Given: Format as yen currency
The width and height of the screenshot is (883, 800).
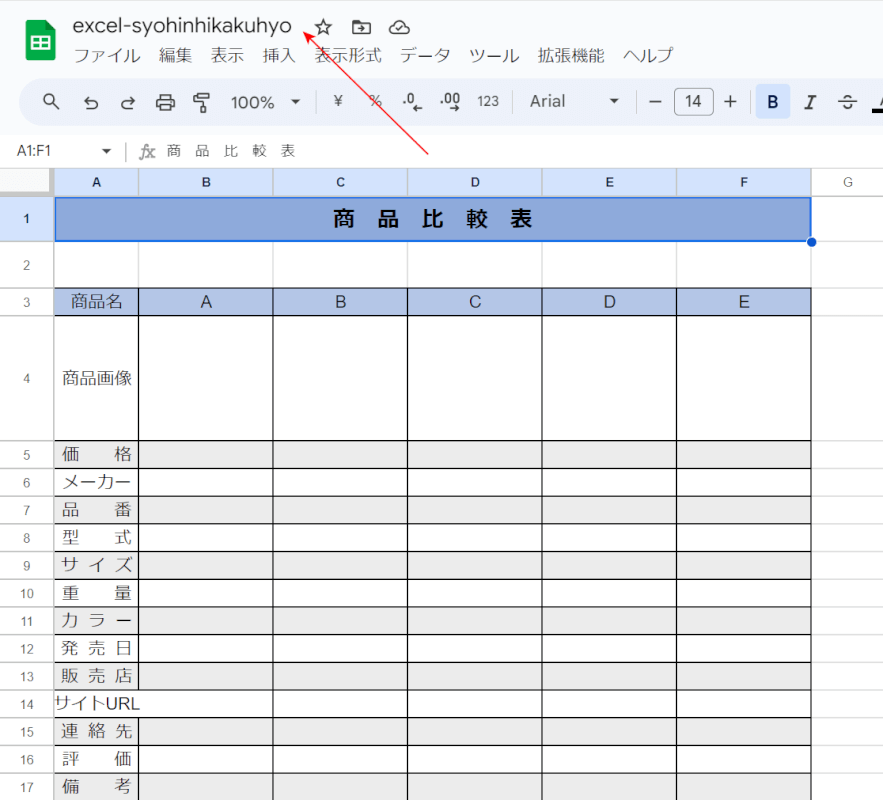Looking at the screenshot, I should (x=338, y=101).
